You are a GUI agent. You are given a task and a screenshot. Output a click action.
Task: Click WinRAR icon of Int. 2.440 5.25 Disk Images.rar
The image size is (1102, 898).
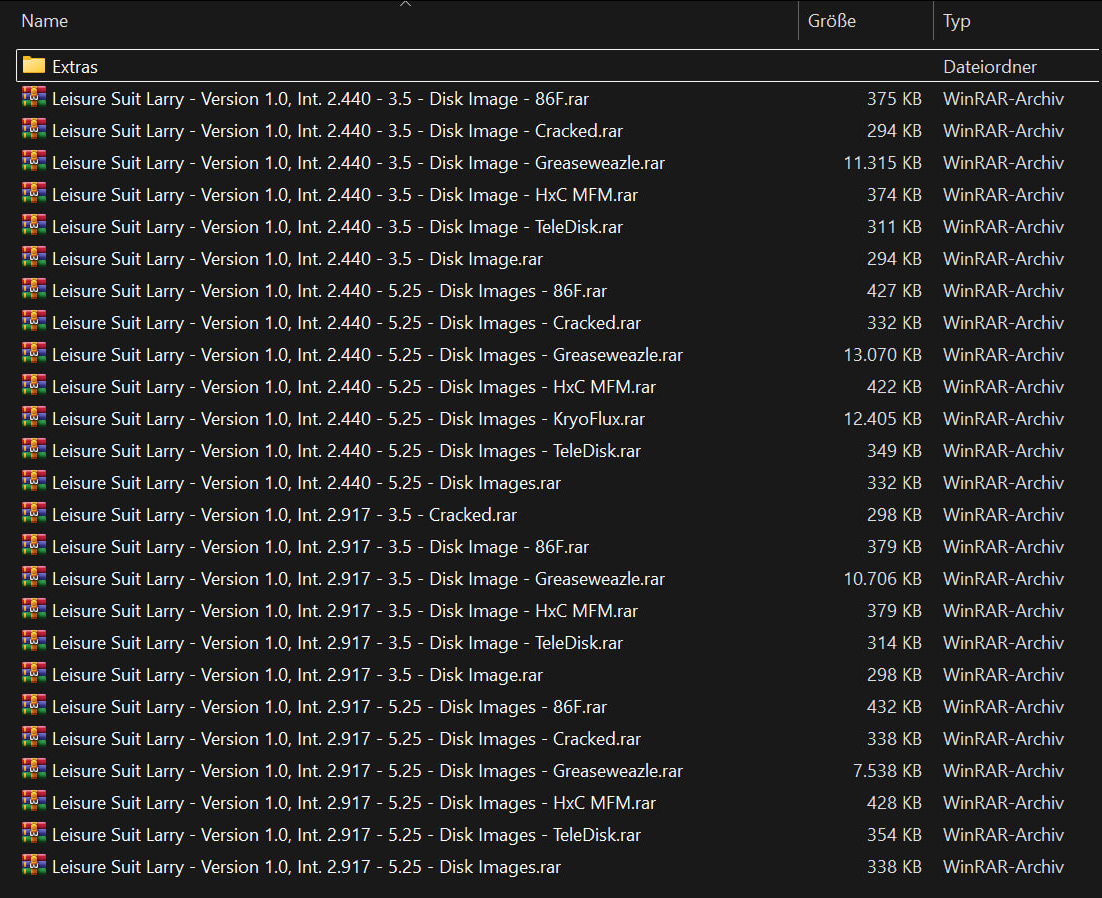[x=34, y=481]
